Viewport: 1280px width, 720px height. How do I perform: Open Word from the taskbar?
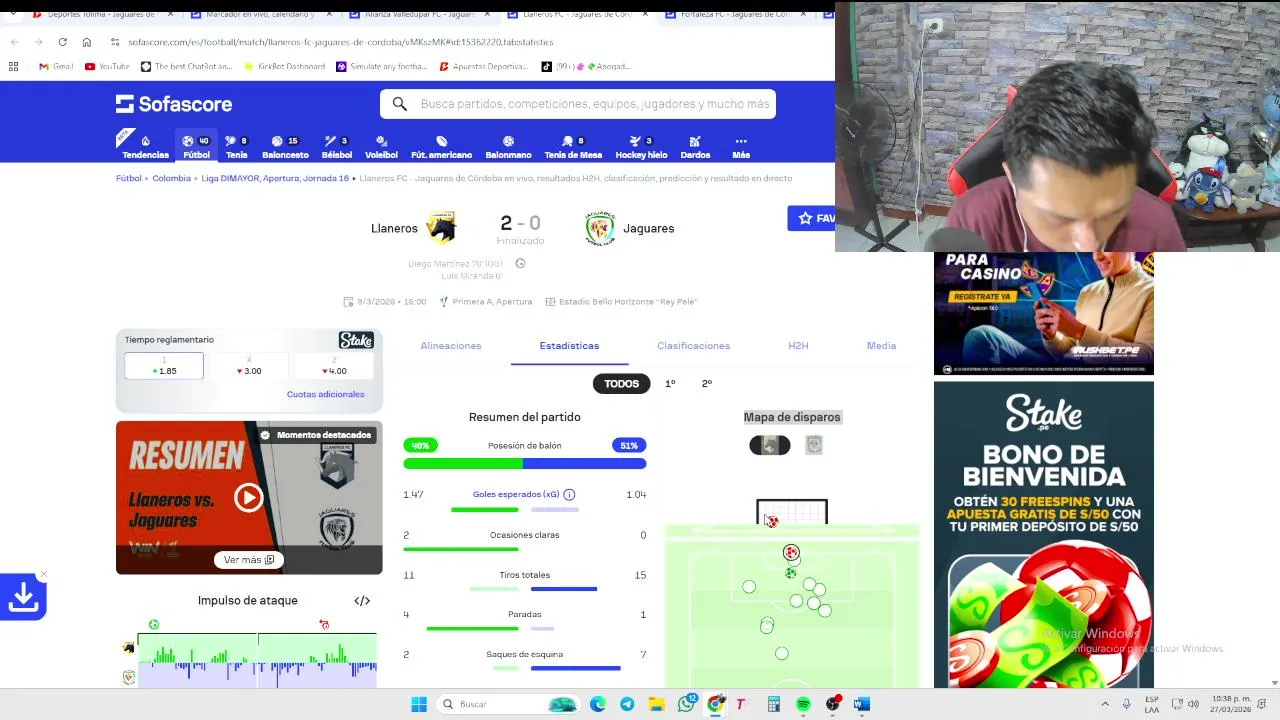(x=862, y=704)
